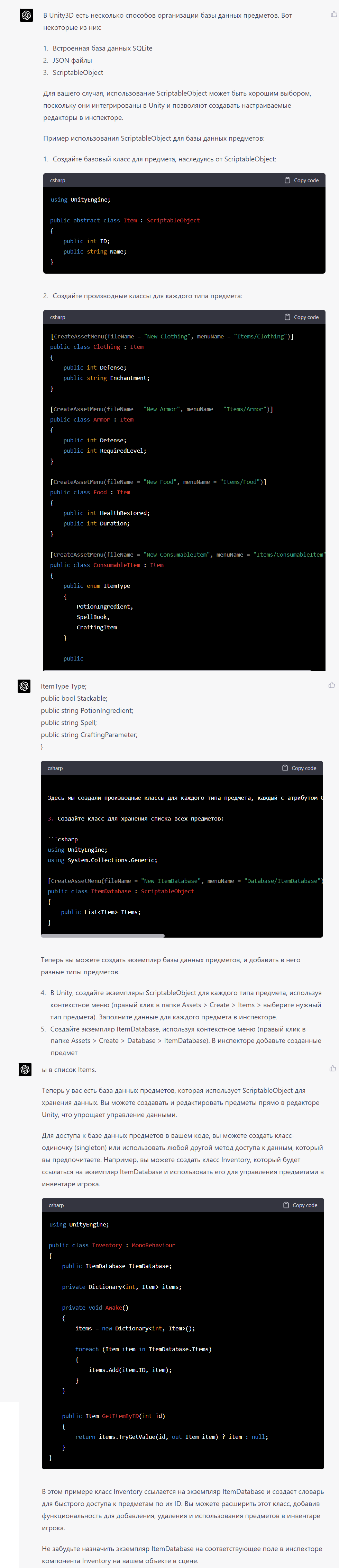Click code line 'public int HealthRestored;'
The image size is (339, 1568).
pyautogui.click(x=106, y=513)
